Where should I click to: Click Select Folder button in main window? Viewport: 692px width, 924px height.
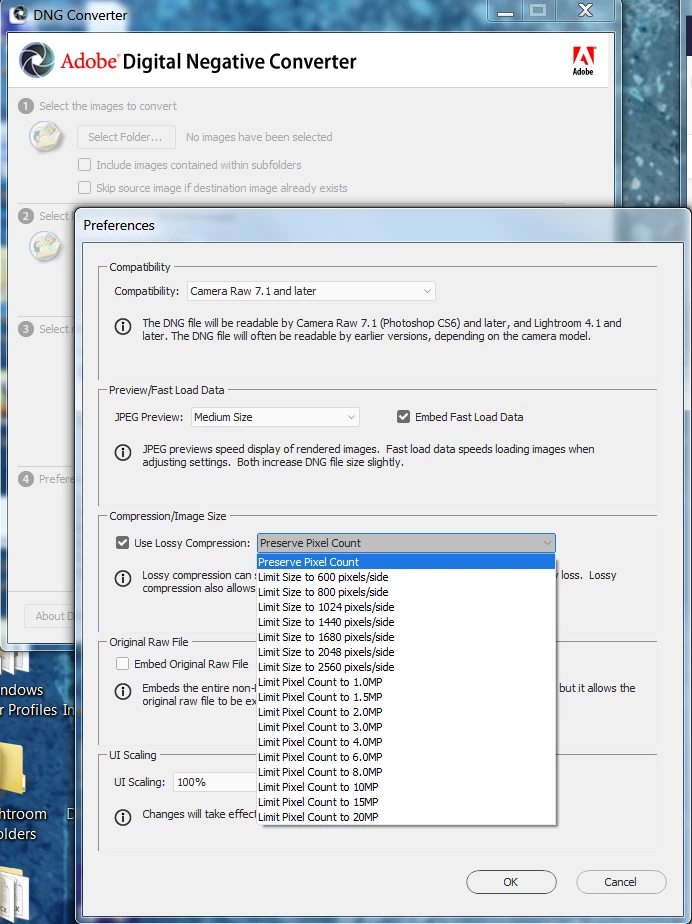coord(126,137)
